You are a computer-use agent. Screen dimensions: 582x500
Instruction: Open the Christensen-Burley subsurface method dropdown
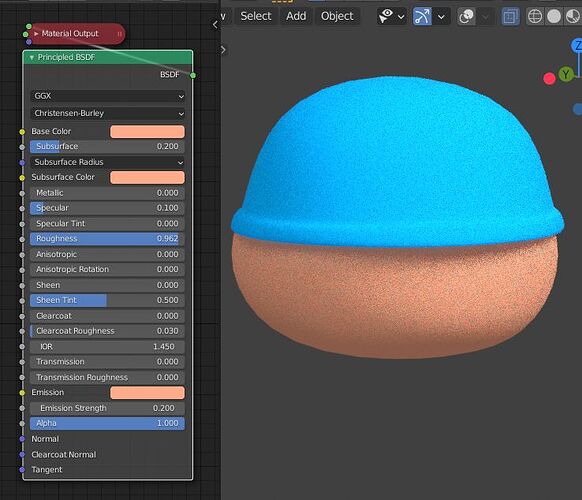tap(107, 113)
